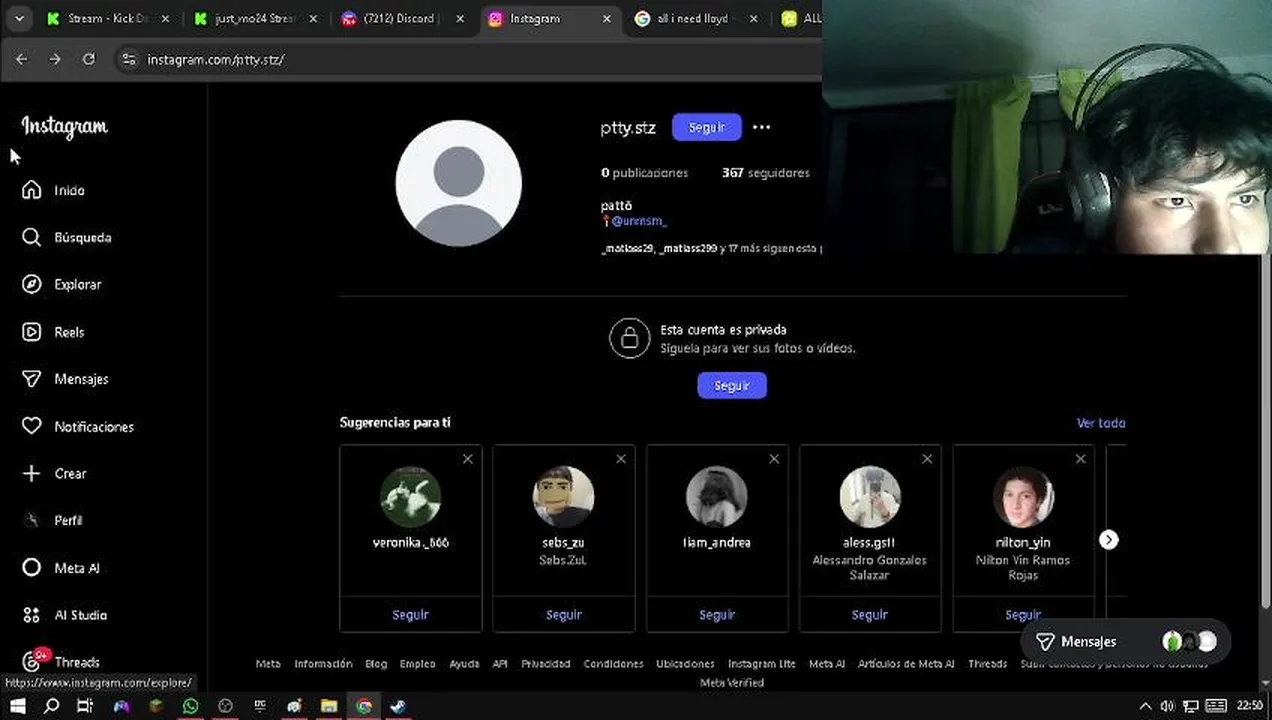Open Perfil in sidebar
Screen dimensions: 1272x720
[54, 520]
